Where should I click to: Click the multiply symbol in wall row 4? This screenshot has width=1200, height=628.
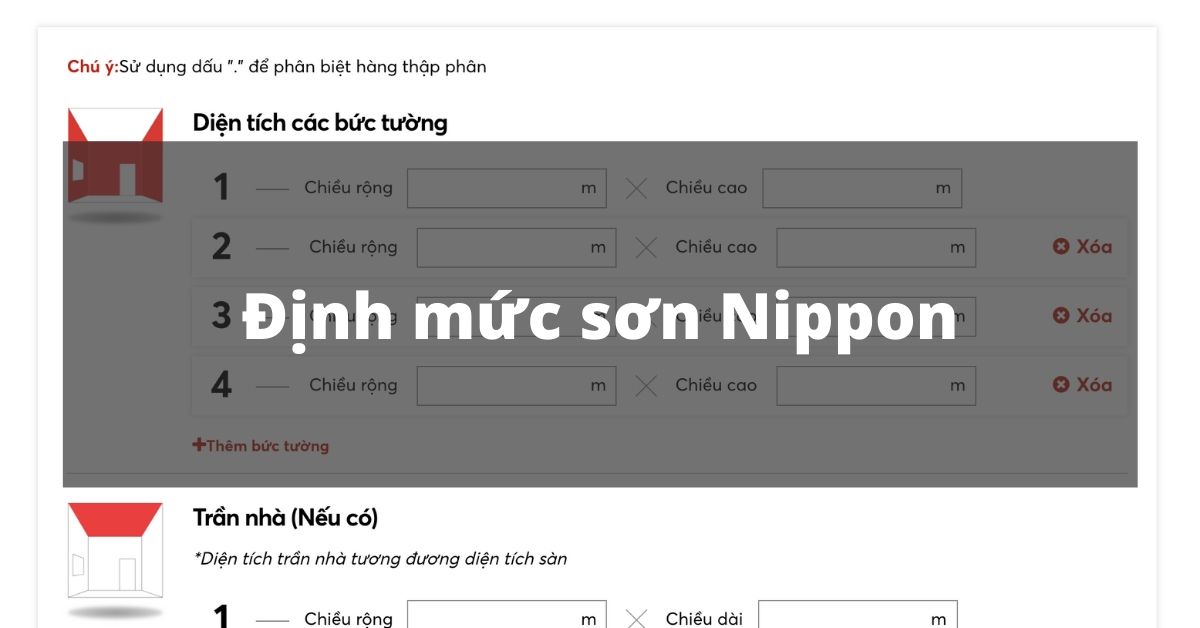tap(646, 386)
